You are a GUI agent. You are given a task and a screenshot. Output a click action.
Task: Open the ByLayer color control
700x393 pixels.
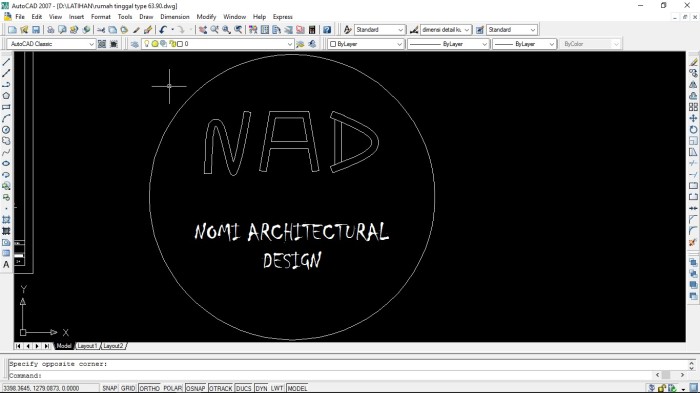[366, 44]
